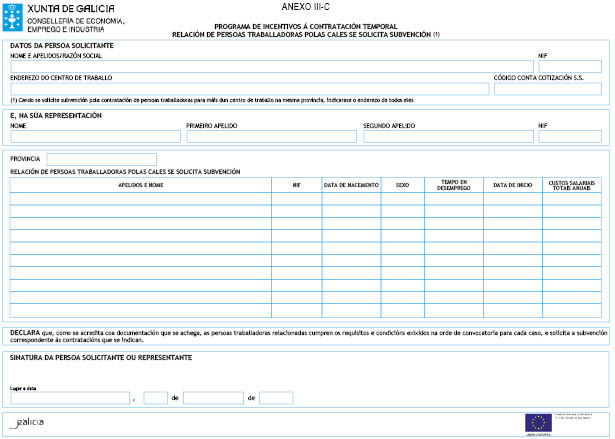Click the NIF field of the persoa solicitante

[570, 66]
